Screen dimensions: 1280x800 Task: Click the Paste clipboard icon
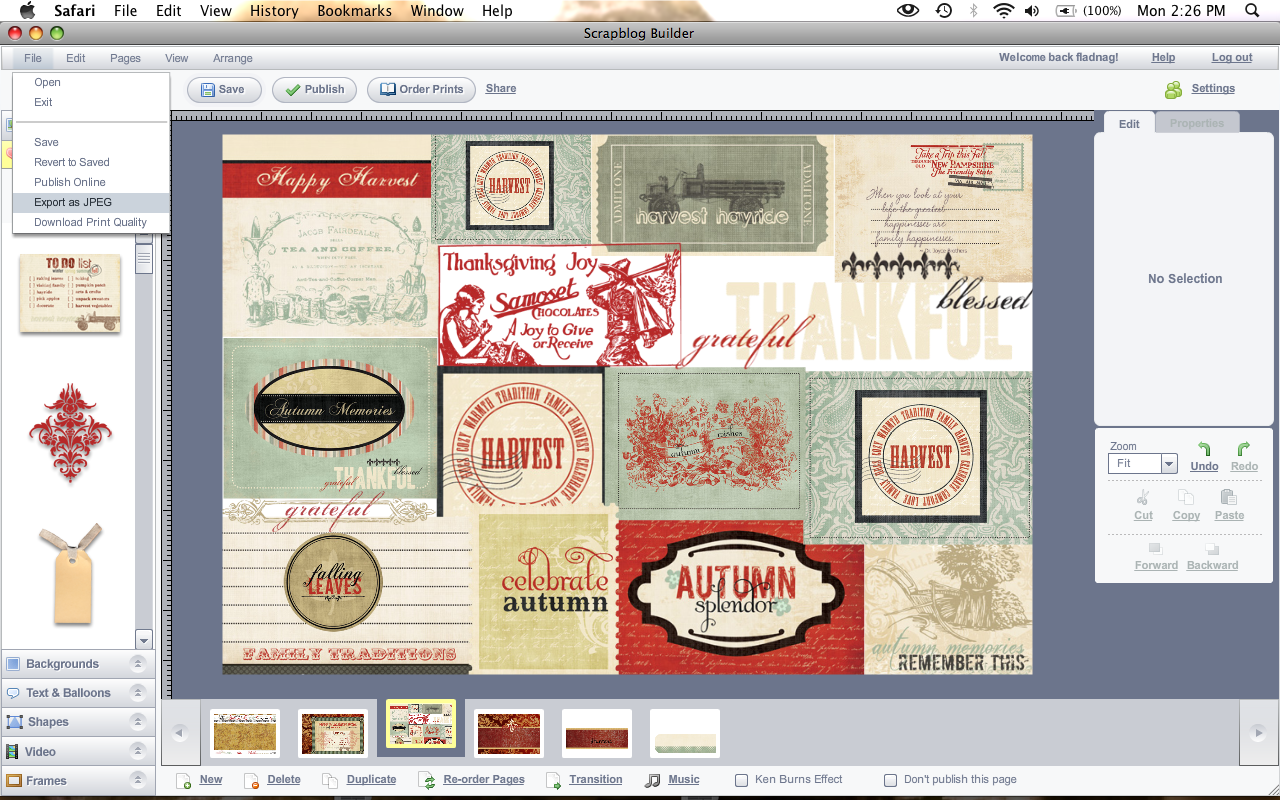(1229, 497)
